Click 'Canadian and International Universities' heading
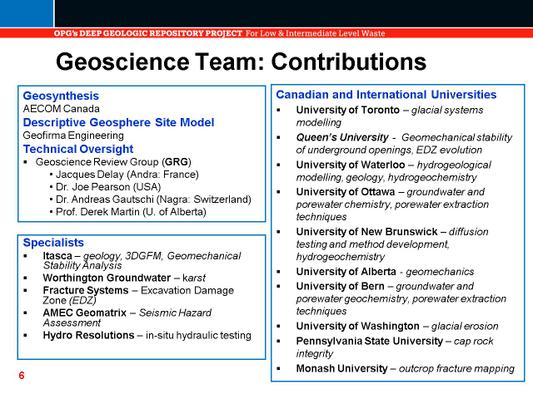The image size is (533, 399). pyautogui.click(x=386, y=94)
